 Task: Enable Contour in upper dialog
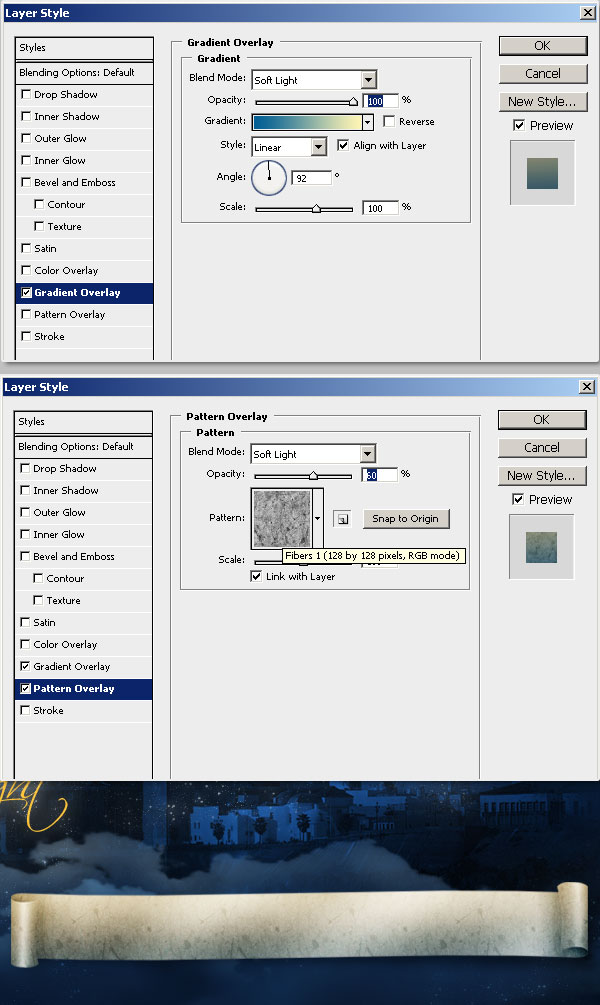(x=39, y=204)
